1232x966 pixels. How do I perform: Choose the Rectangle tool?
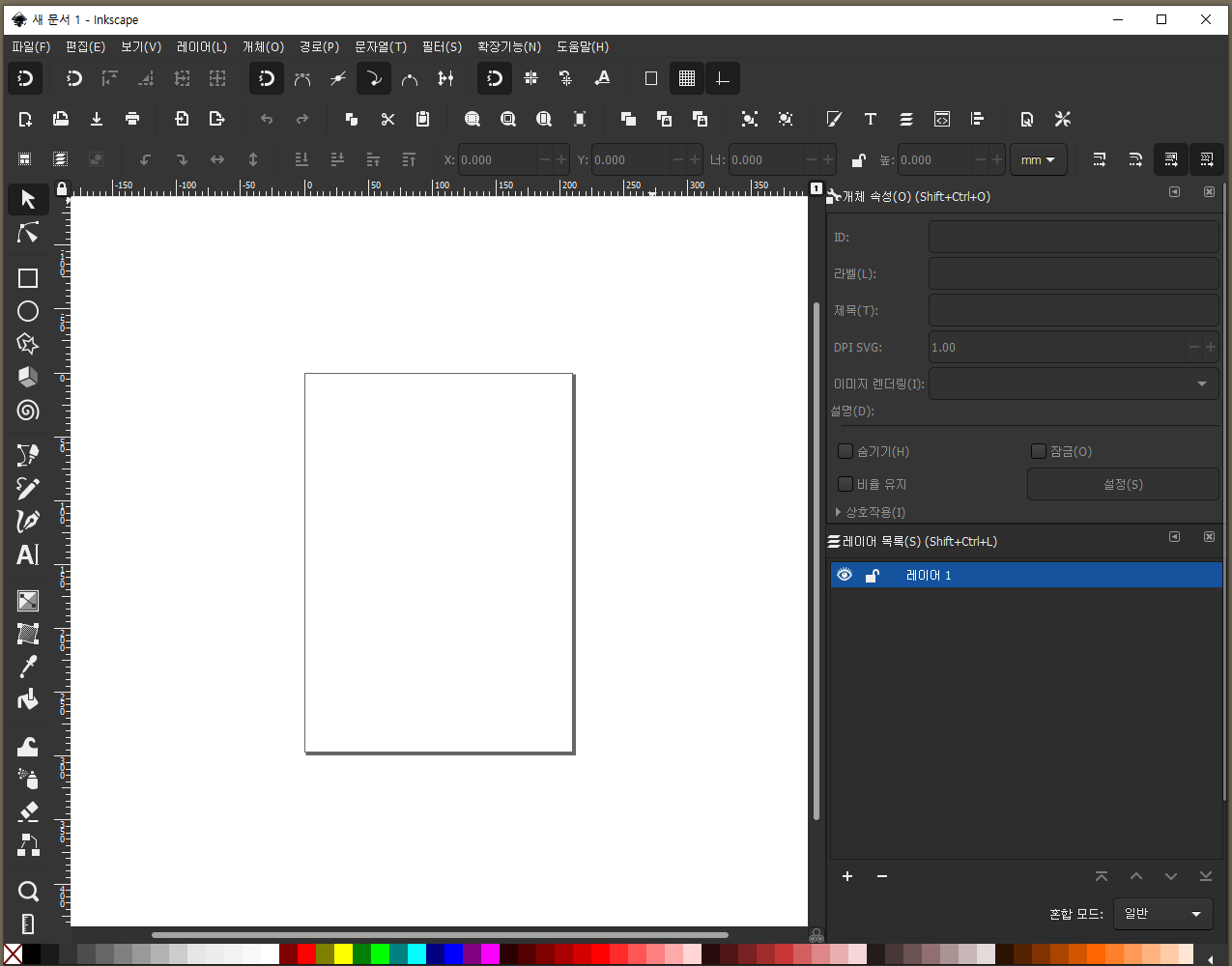click(x=28, y=278)
